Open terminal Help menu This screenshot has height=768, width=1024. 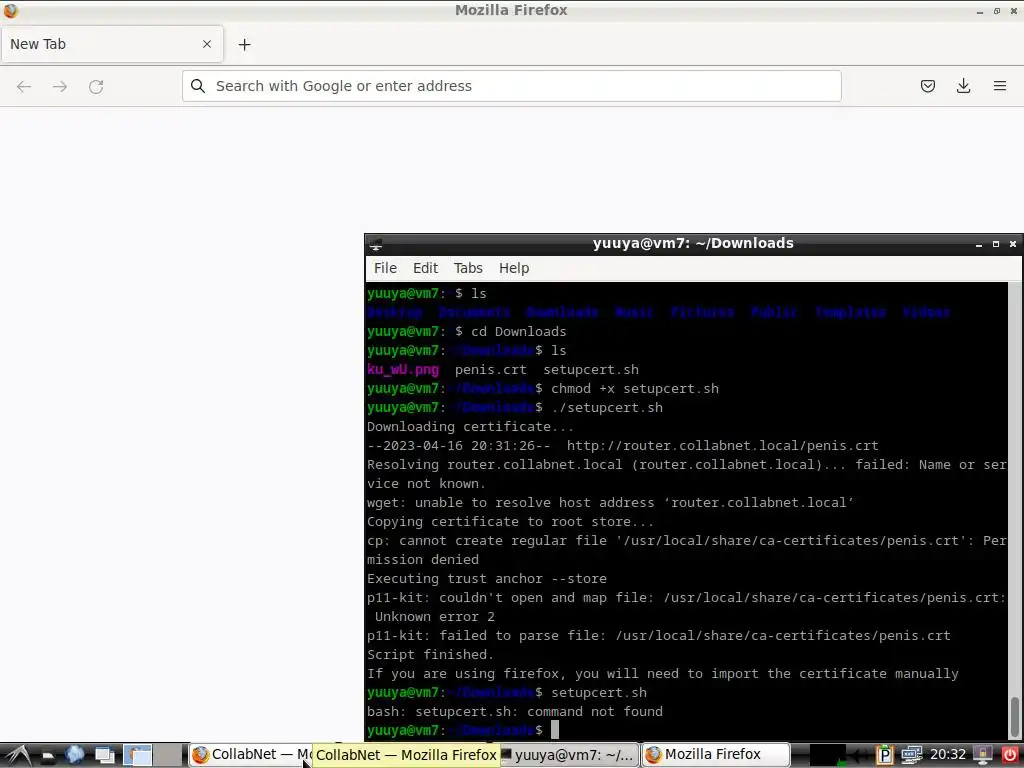[x=514, y=268]
